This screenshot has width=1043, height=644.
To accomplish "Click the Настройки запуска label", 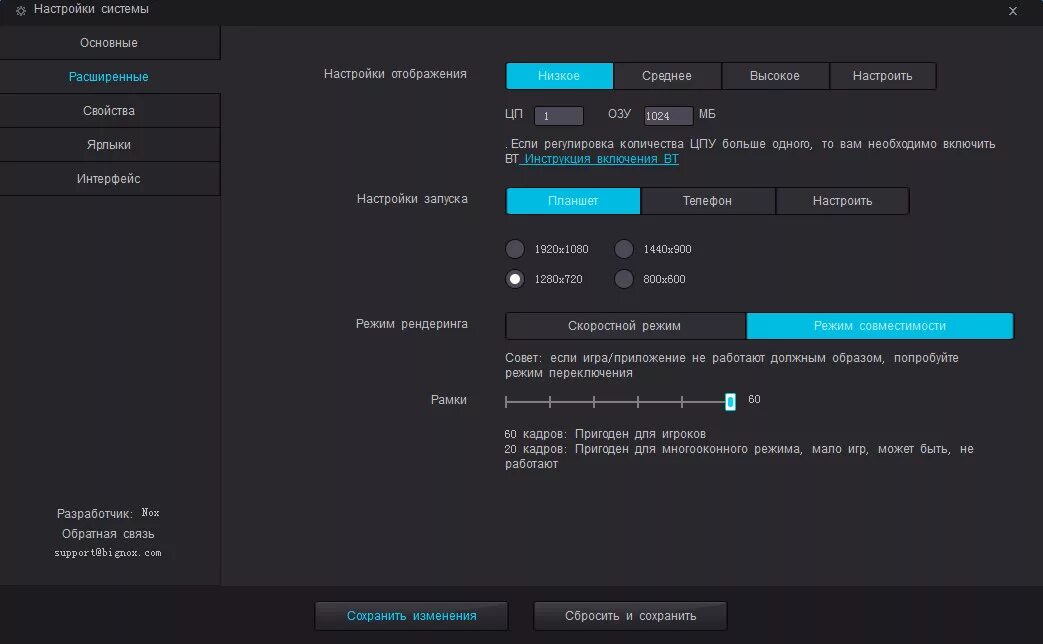I will tap(412, 199).
